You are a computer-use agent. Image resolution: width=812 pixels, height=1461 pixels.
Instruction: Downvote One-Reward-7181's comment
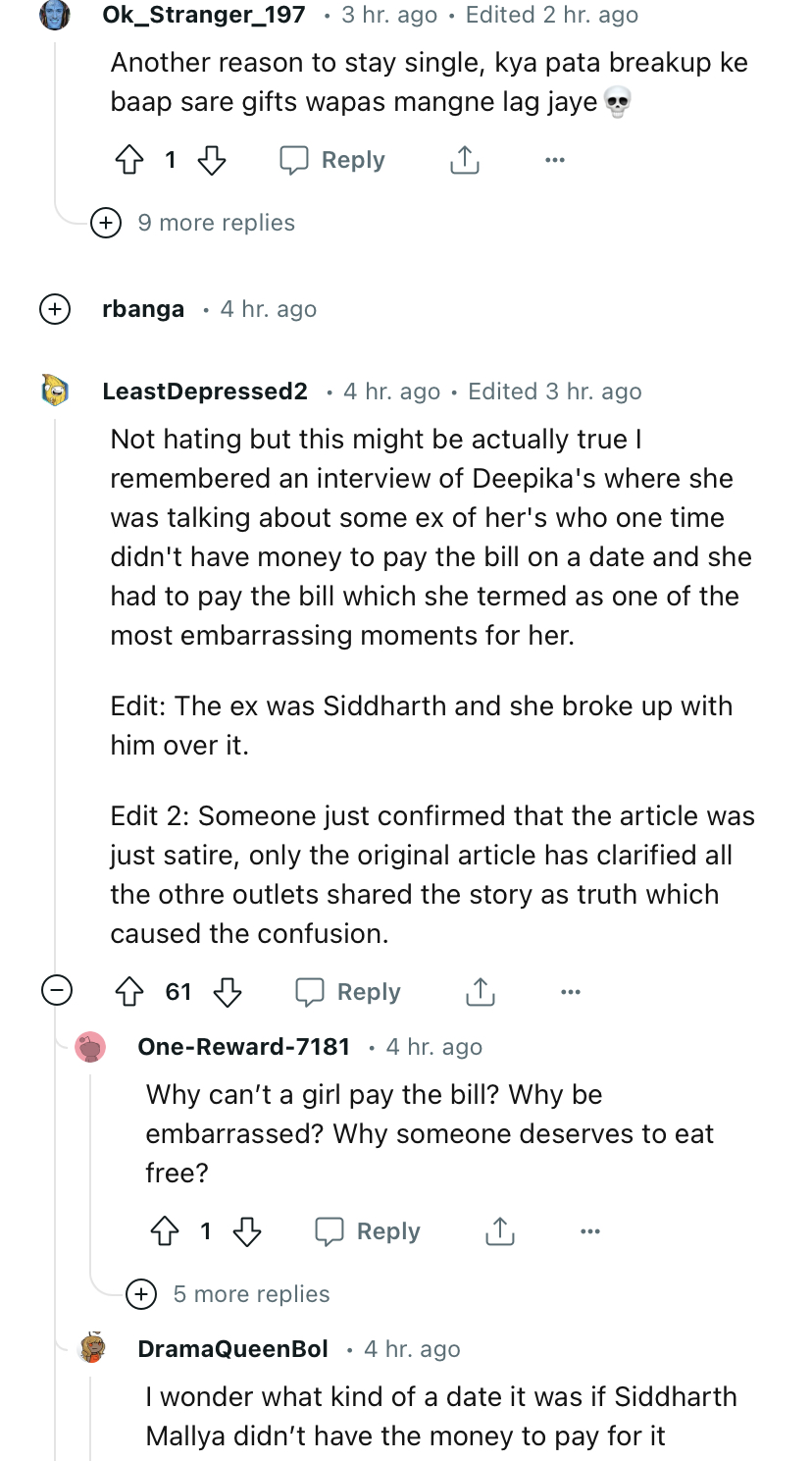point(247,1231)
